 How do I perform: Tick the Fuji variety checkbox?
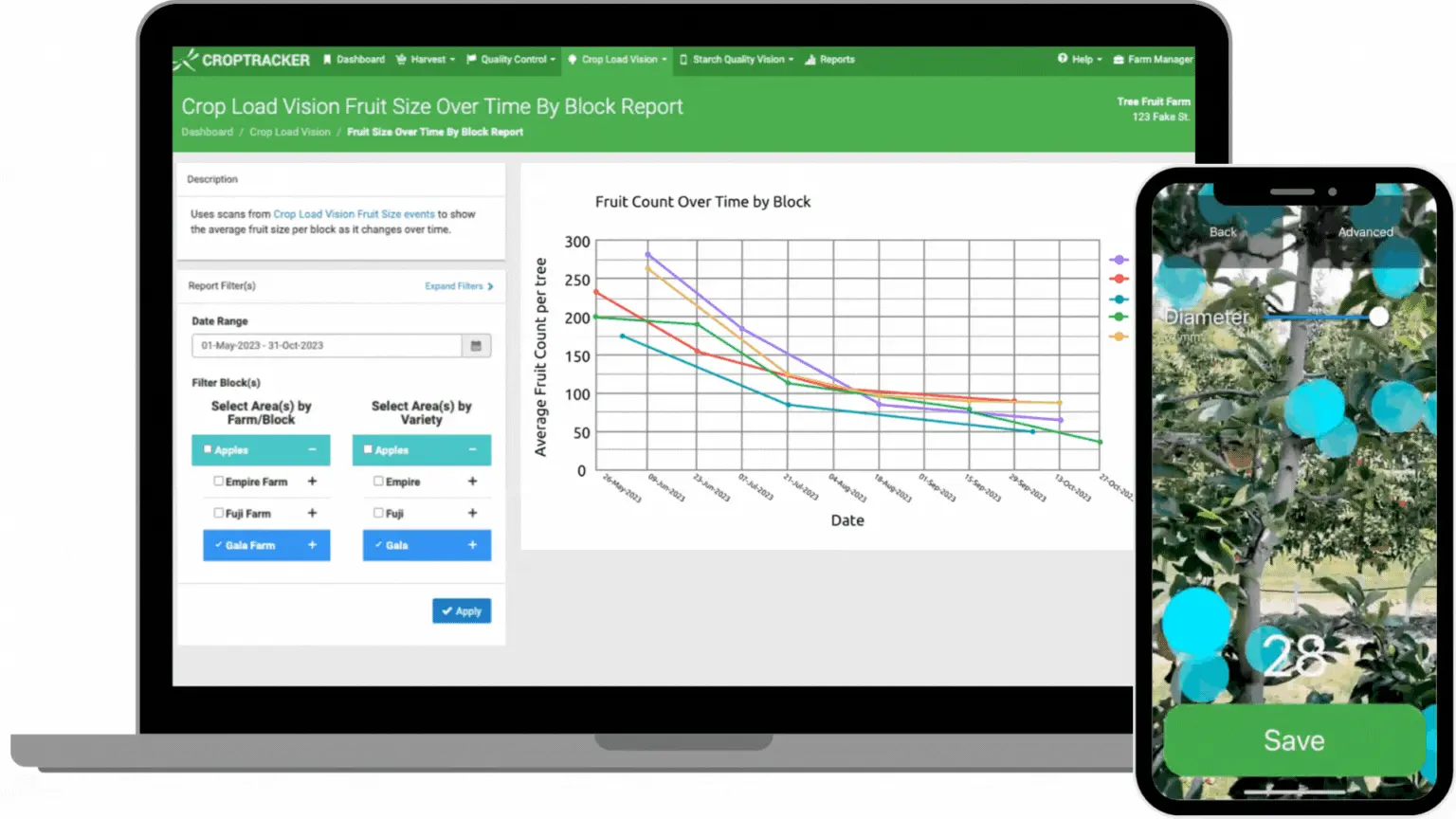[378, 513]
